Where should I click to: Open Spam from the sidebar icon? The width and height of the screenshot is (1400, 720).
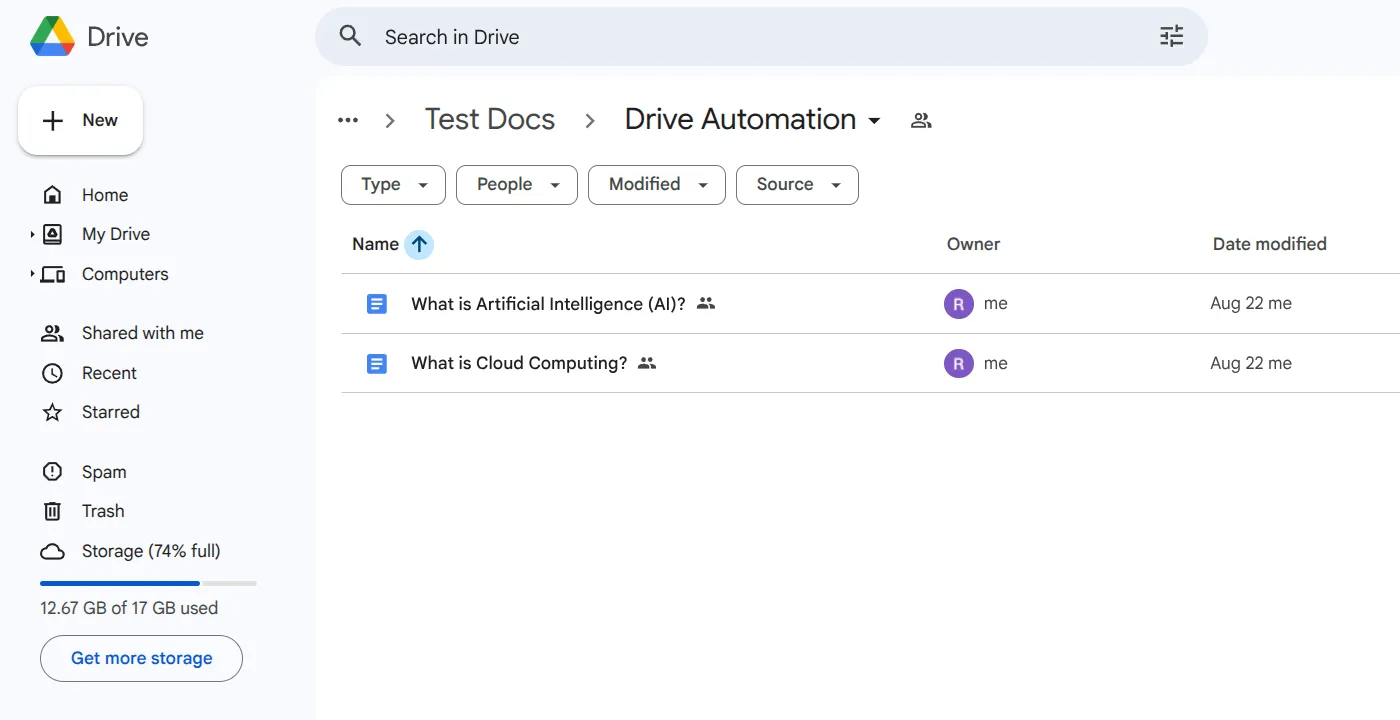click(51, 471)
